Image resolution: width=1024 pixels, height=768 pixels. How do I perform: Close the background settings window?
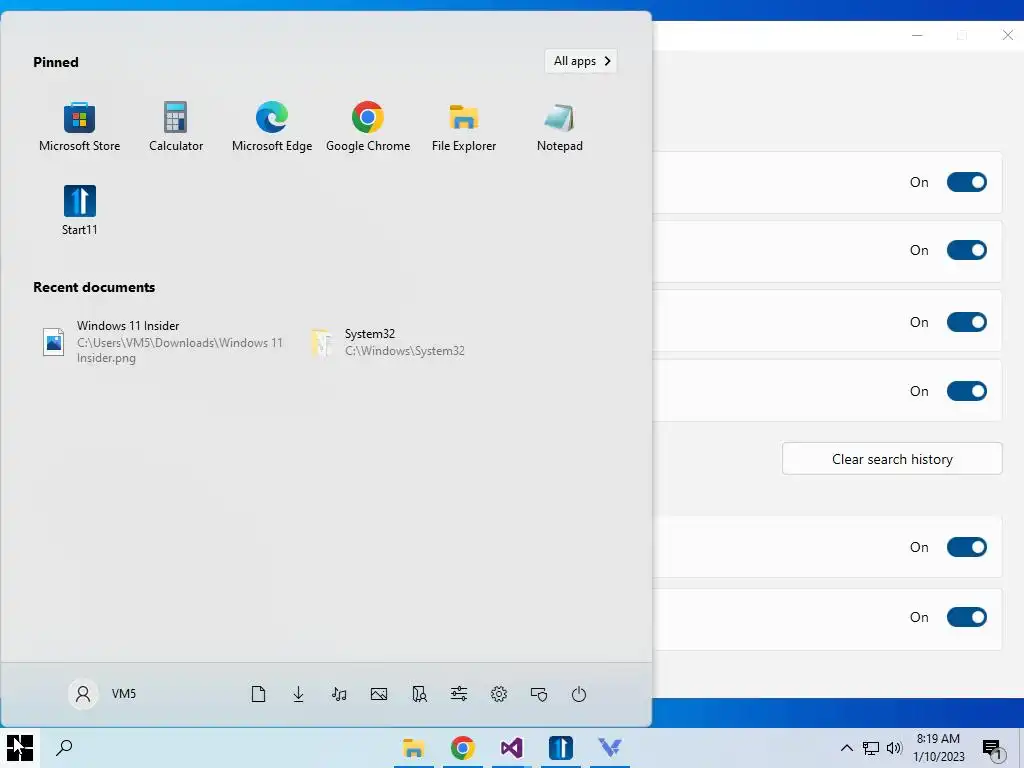coord(1008,35)
